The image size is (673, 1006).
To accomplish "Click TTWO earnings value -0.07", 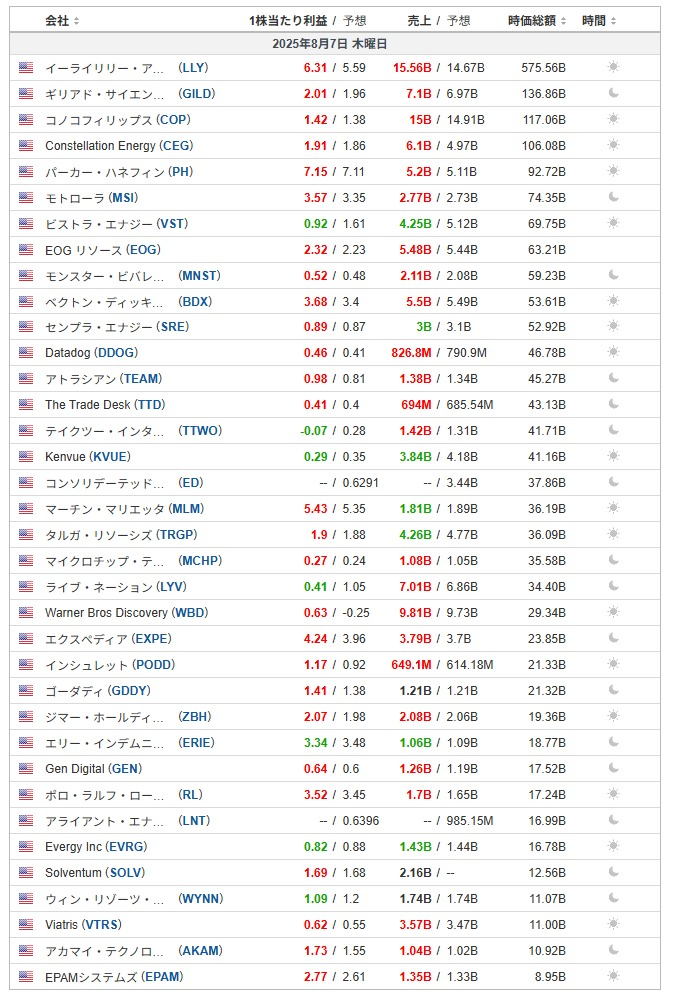I will click(x=314, y=431).
